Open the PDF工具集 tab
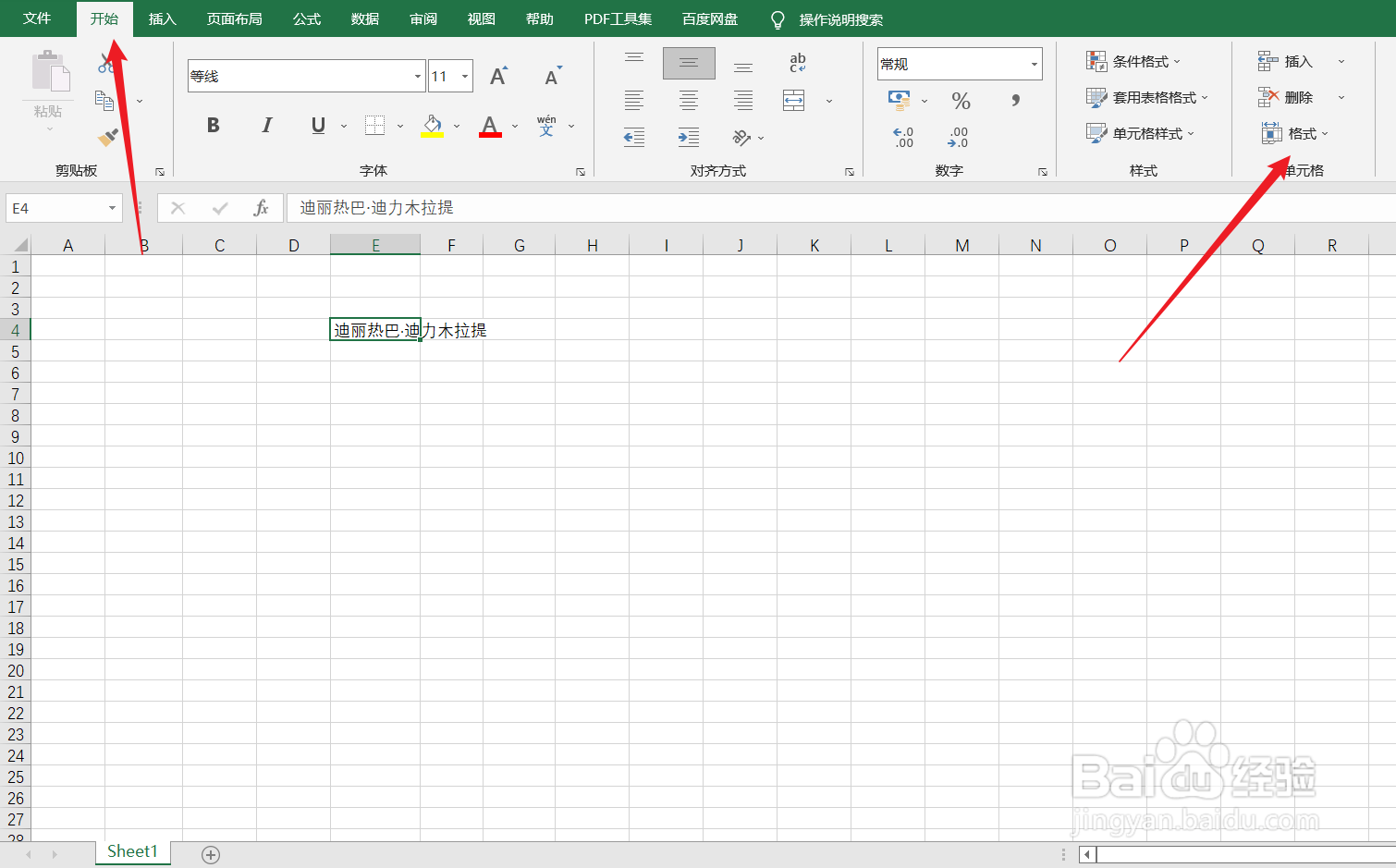 pos(618,18)
